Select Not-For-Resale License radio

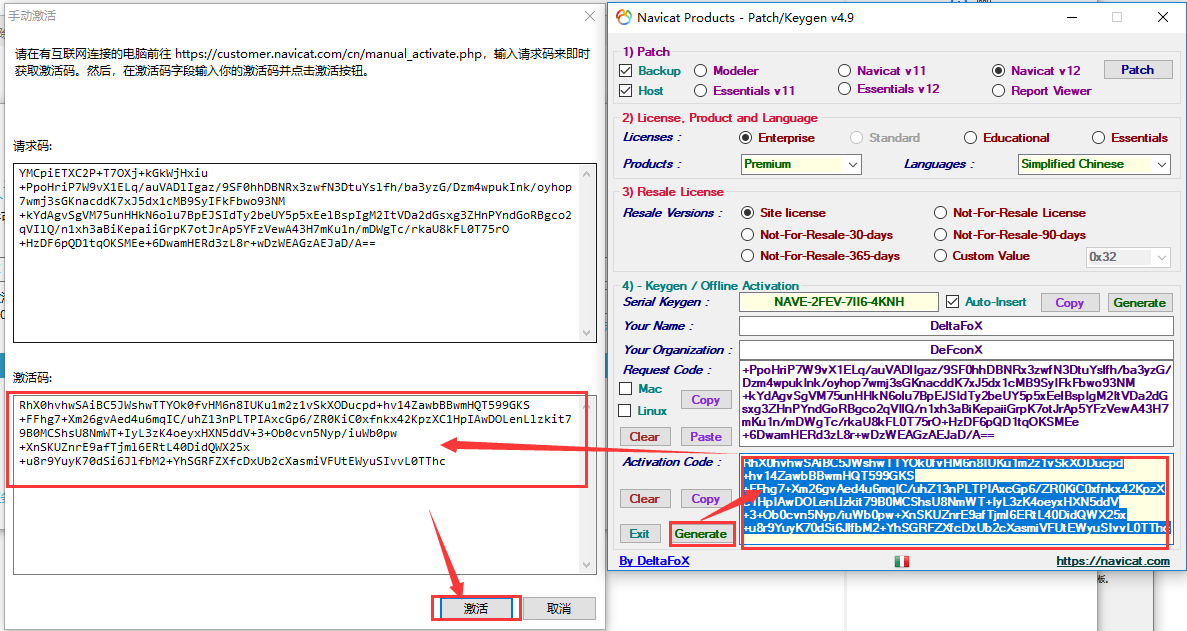point(940,213)
